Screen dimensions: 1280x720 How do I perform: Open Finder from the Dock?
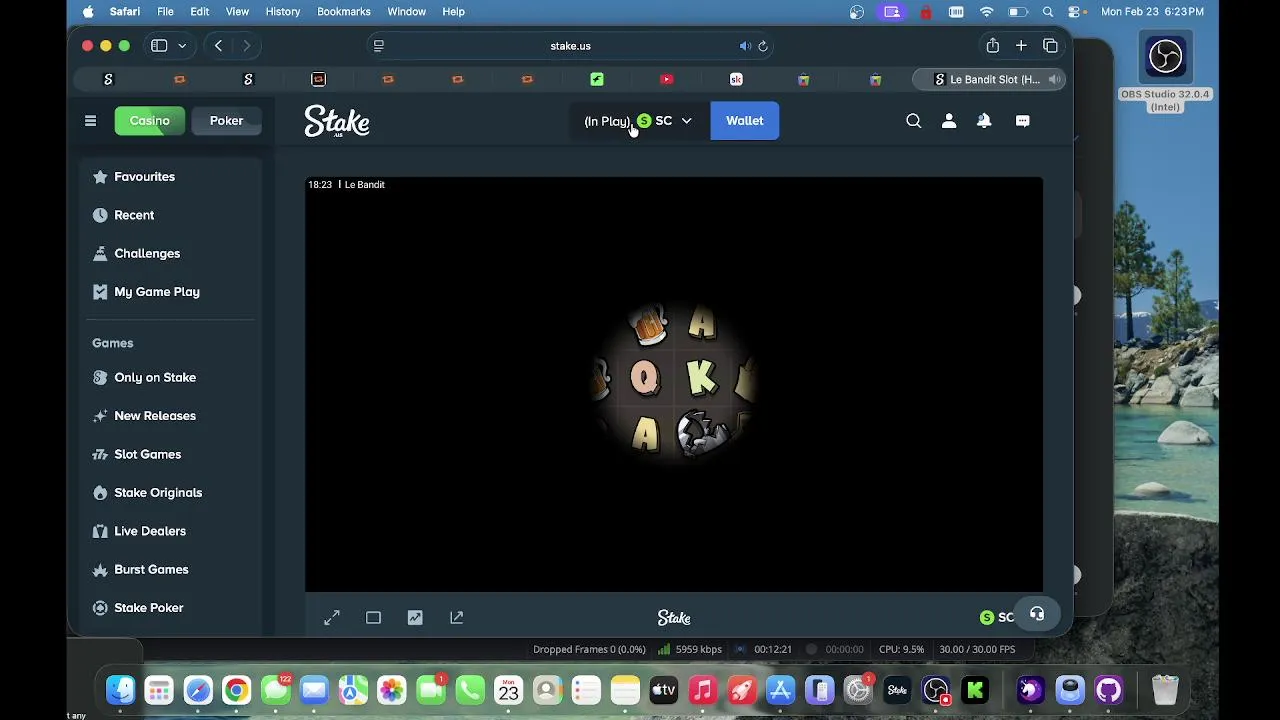pos(121,690)
